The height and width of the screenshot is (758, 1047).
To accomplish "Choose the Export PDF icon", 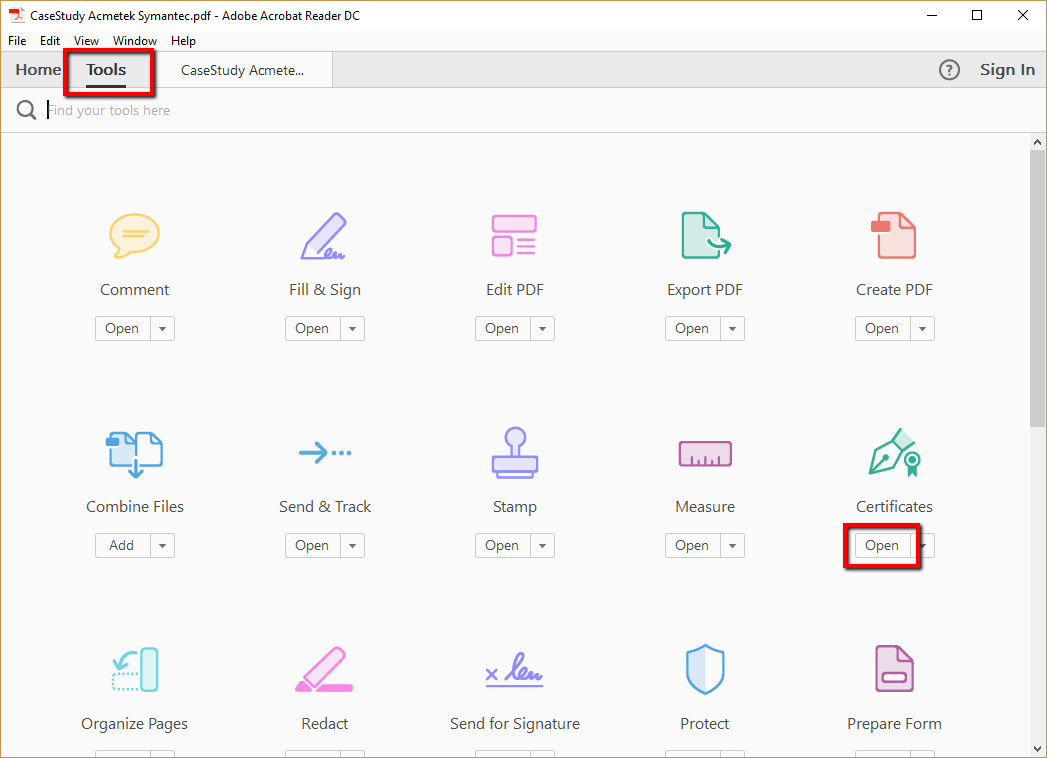I will tap(705, 236).
